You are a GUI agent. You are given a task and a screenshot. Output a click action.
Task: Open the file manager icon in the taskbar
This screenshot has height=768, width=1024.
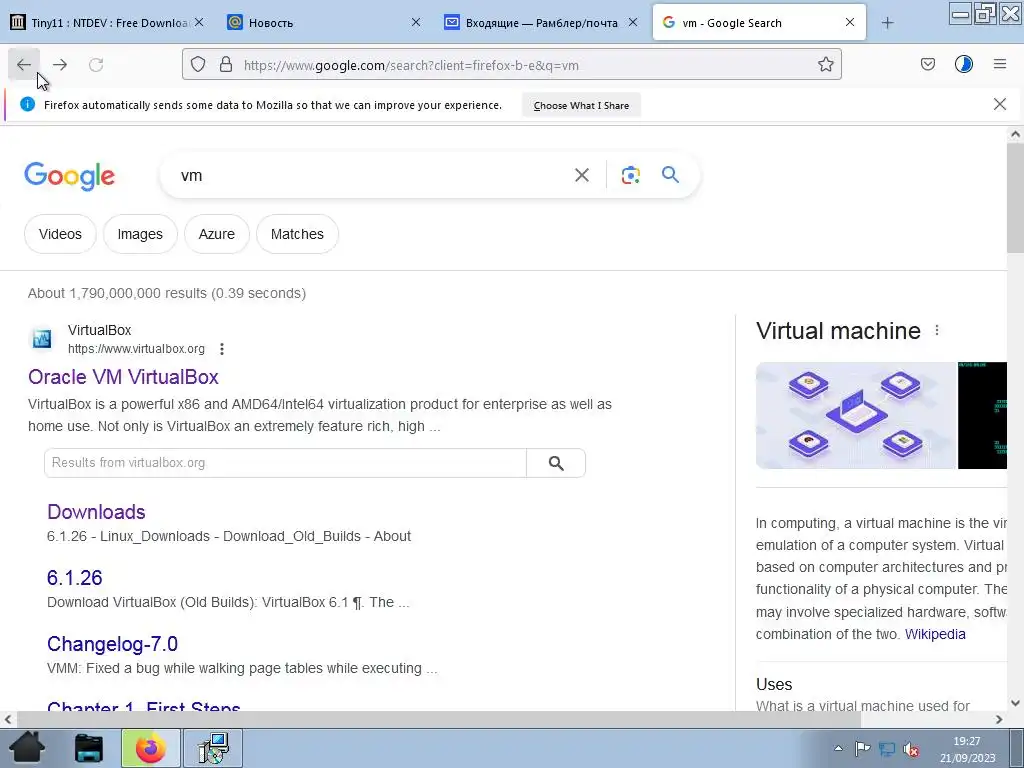89,748
